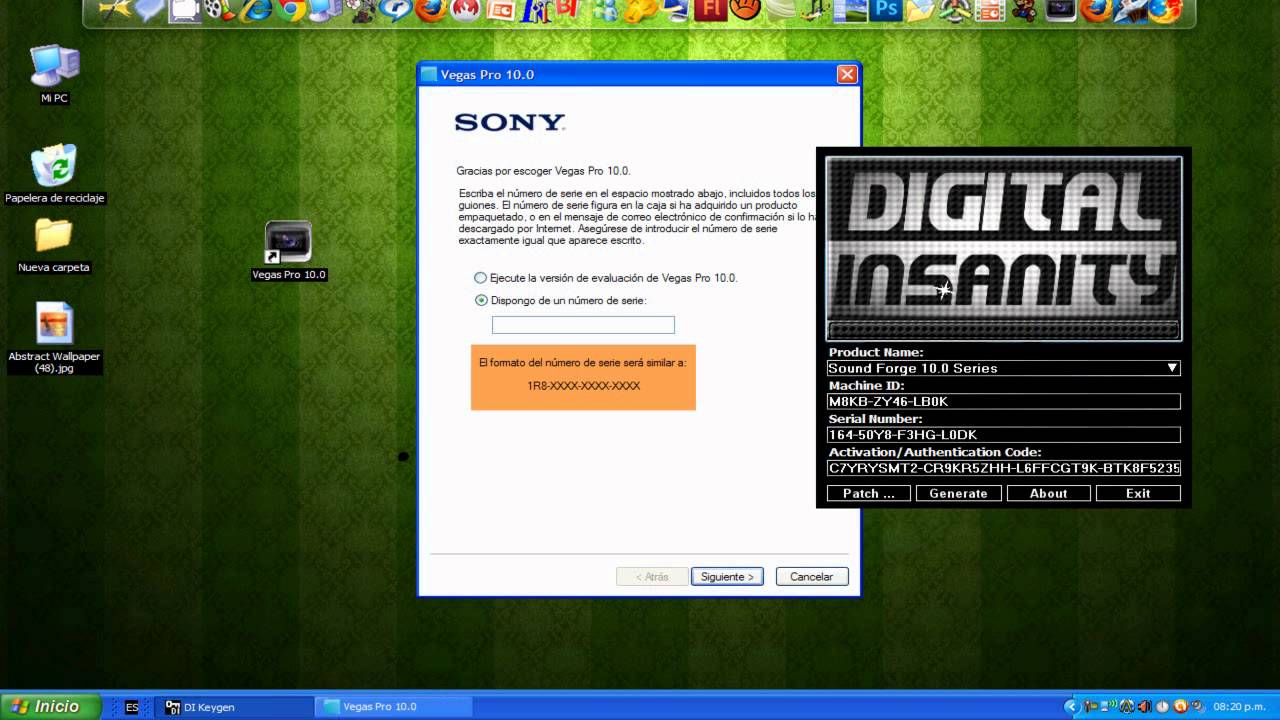Close the Vegas Pro 10.0 dialog
Image resolution: width=1280 pixels, height=720 pixels.
pos(847,75)
